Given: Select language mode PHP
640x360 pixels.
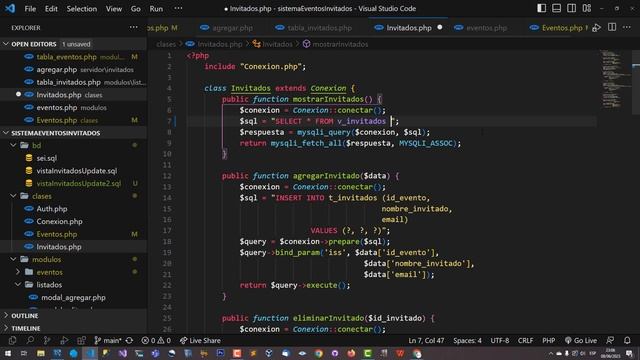Looking at the screenshot, I should click(549, 340).
